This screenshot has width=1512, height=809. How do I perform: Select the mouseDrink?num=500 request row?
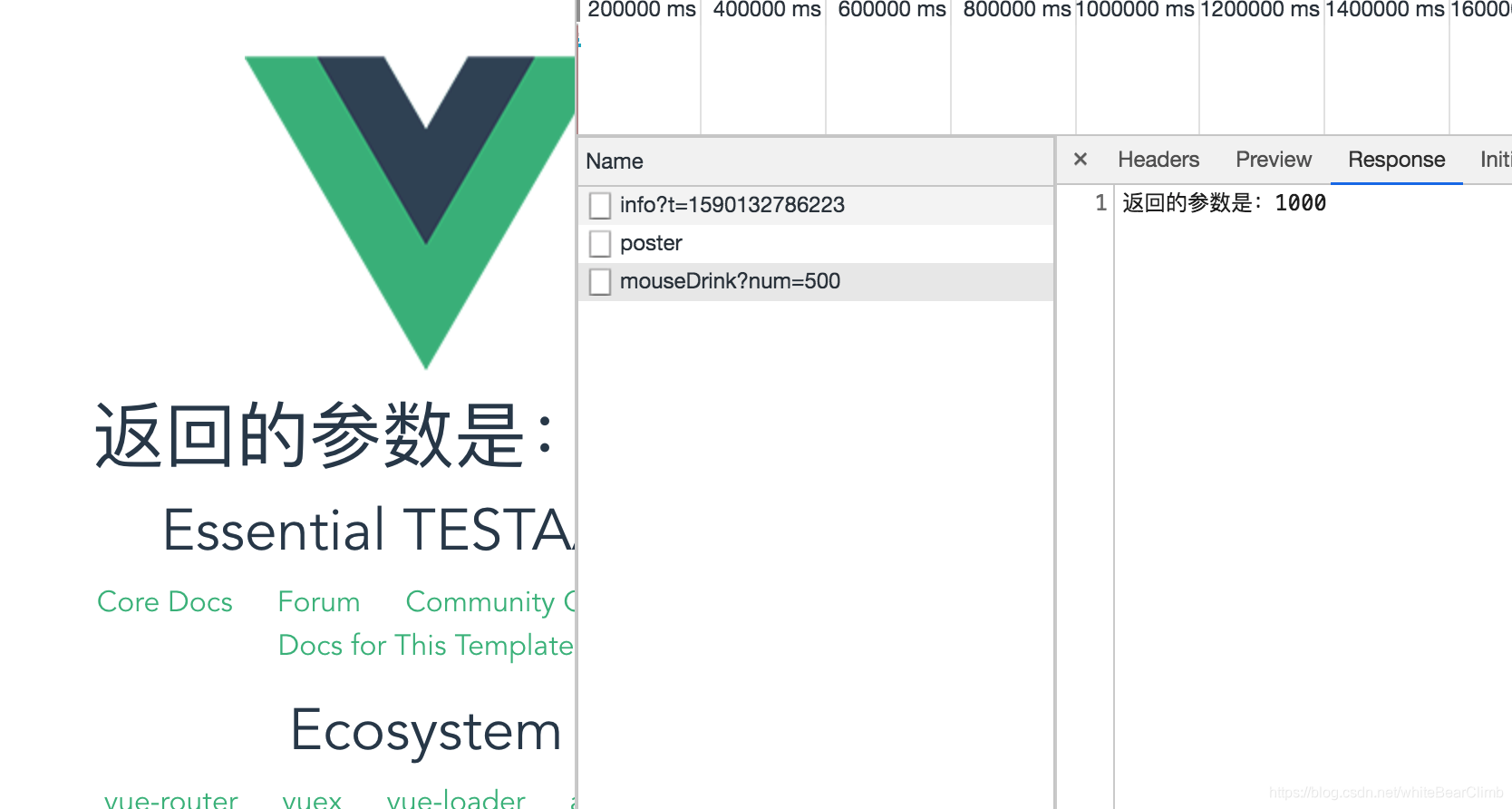pos(816,281)
